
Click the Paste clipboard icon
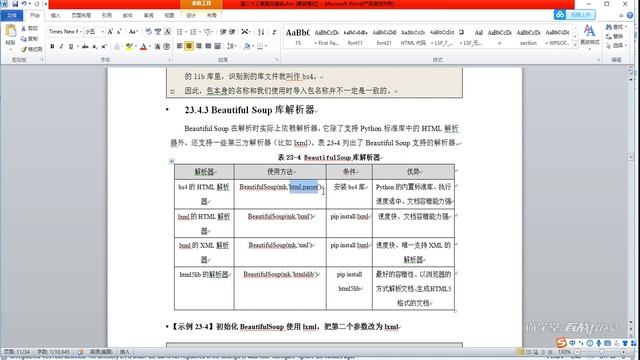pyautogui.click(x=10, y=31)
